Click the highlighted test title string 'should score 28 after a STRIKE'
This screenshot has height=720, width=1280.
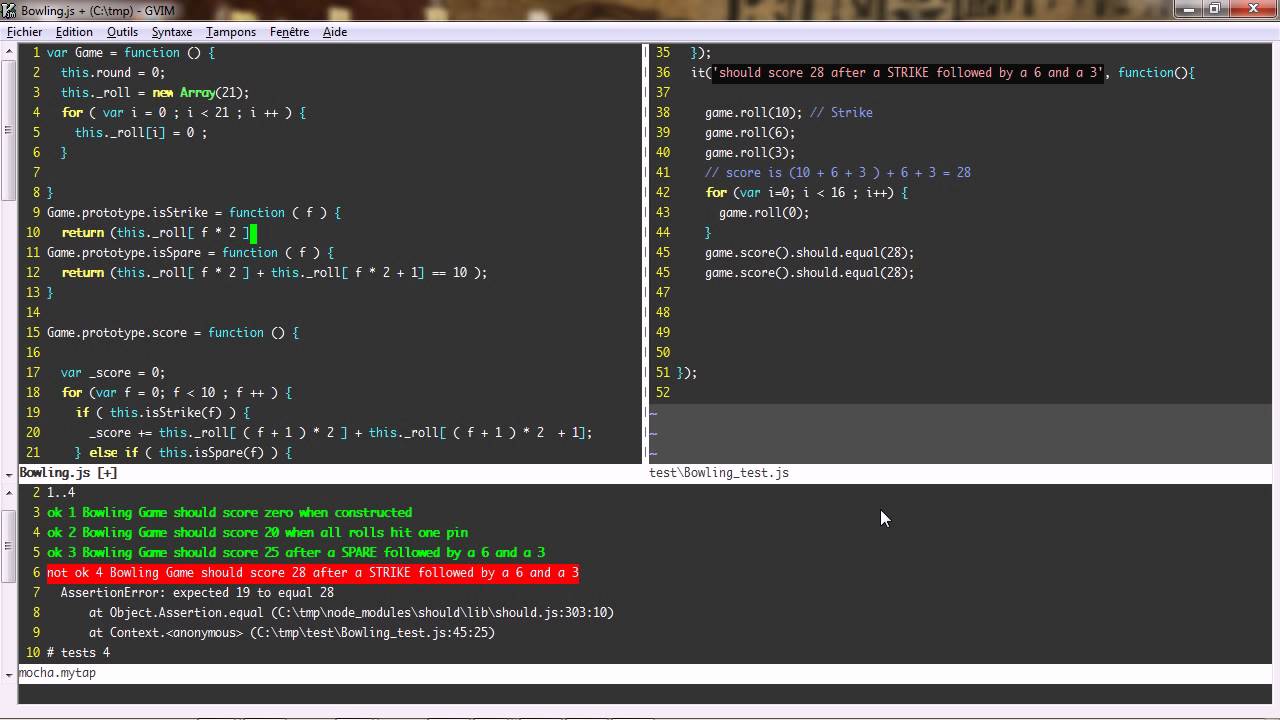point(907,73)
